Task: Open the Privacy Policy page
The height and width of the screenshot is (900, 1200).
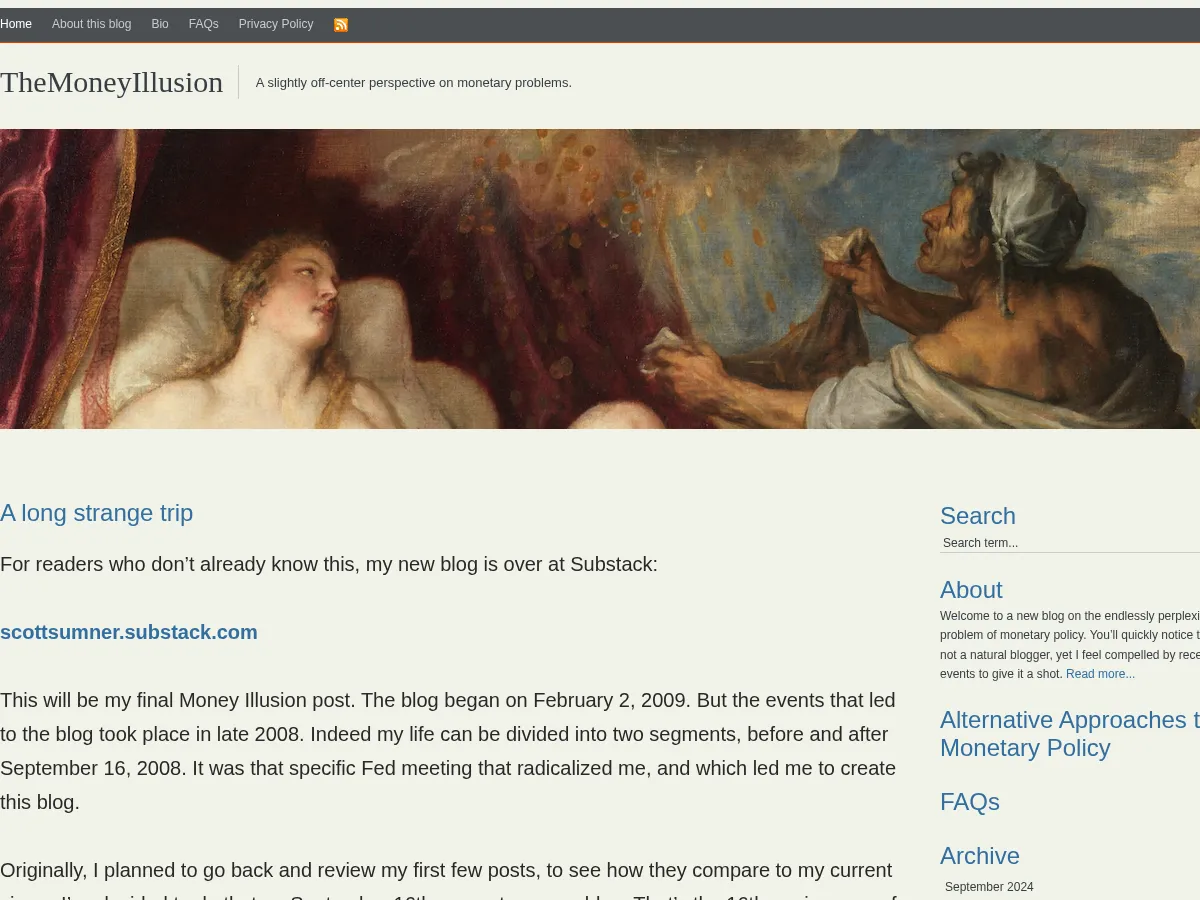Action: (275, 24)
